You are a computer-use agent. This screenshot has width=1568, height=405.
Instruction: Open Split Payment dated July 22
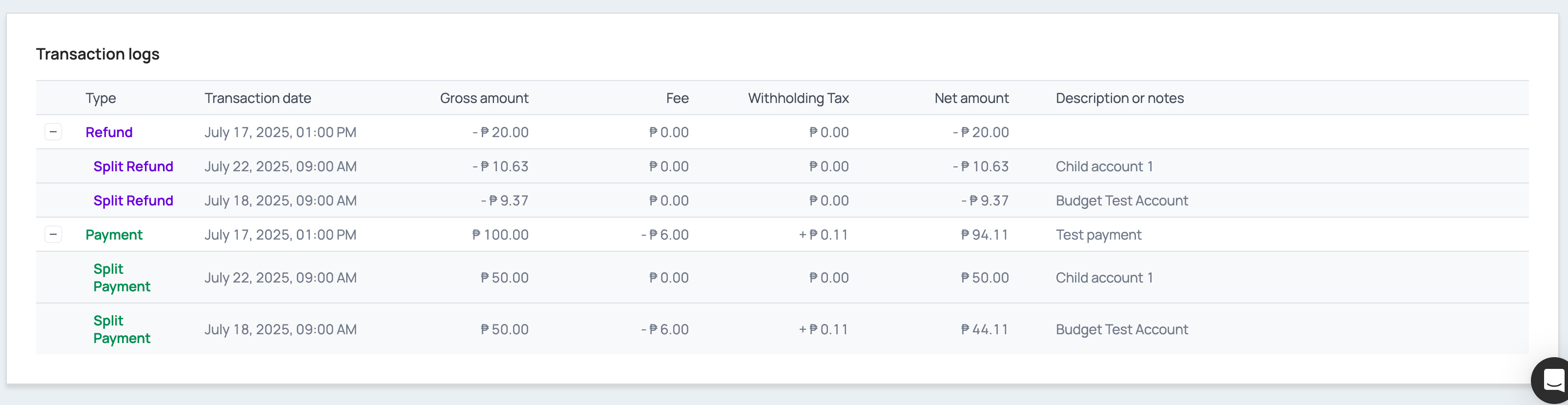pos(122,277)
